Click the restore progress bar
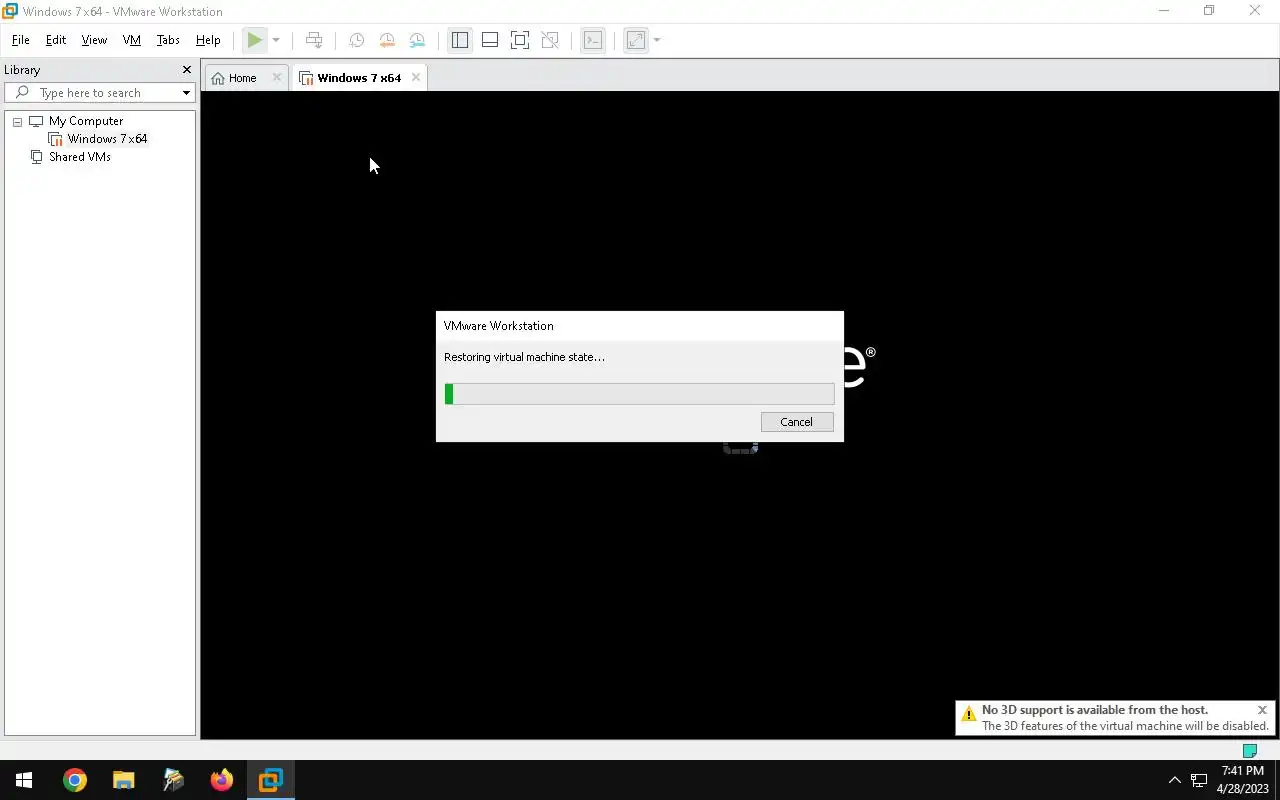Viewport: 1280px width, 800px height. click(x=639, y=394)
